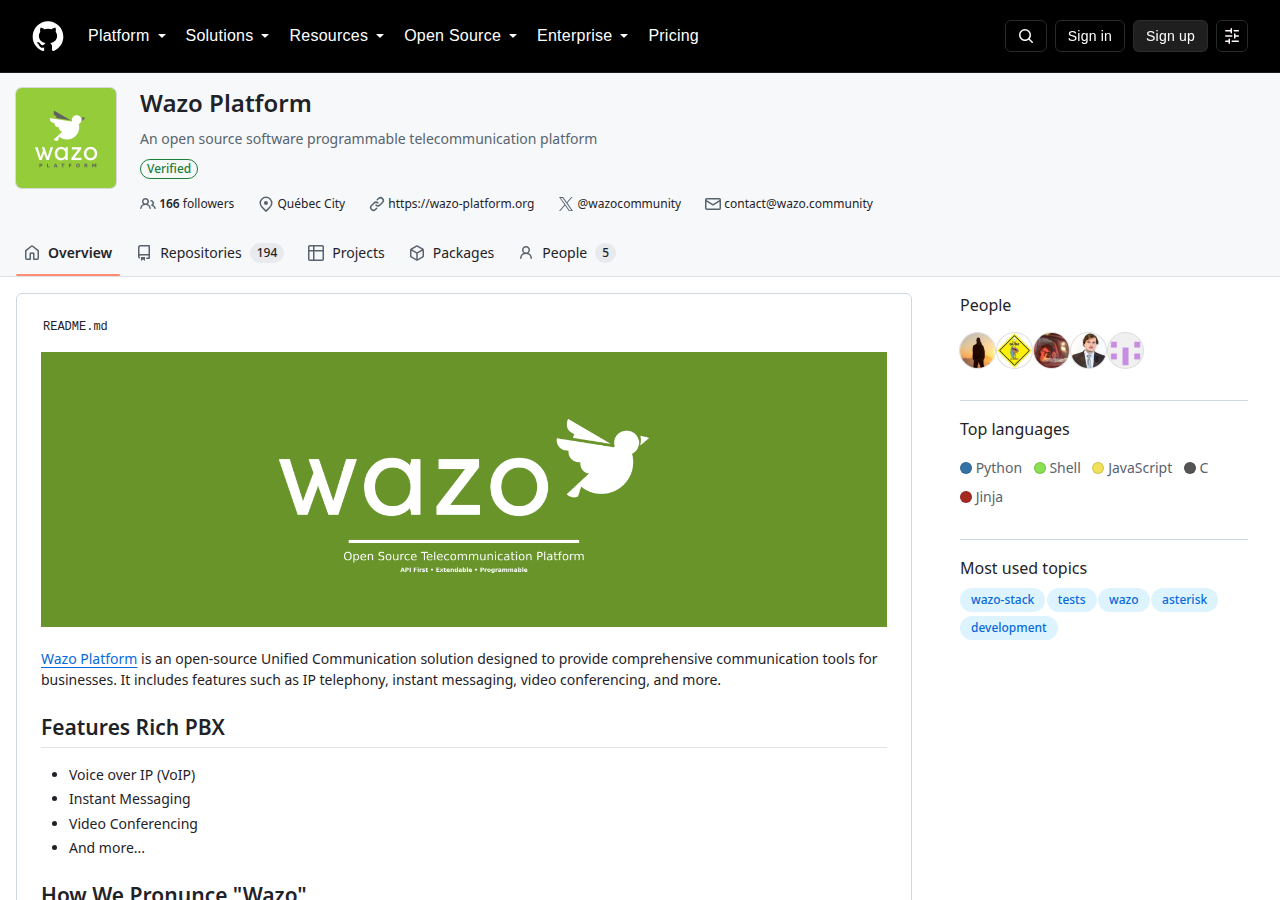
Task: Click the Python language entry
Action: 991,468
